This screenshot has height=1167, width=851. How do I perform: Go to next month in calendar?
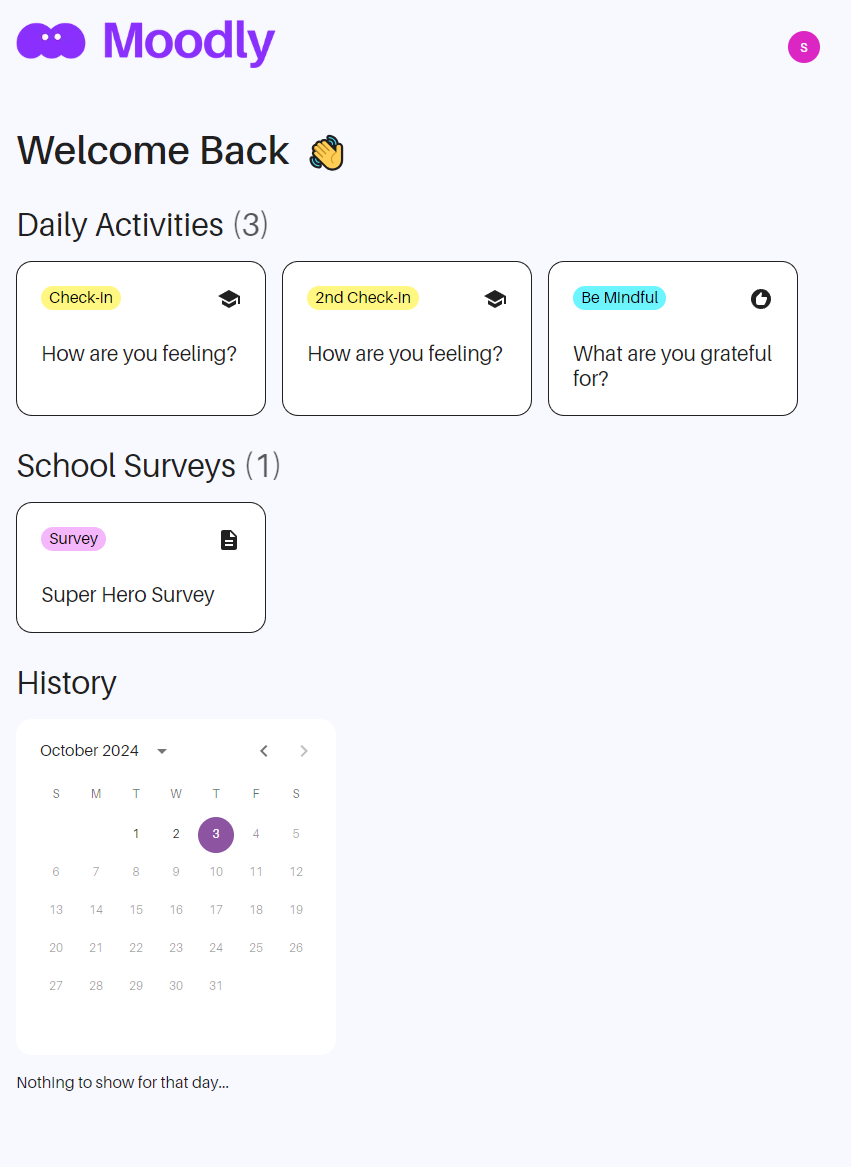point(304,751)
